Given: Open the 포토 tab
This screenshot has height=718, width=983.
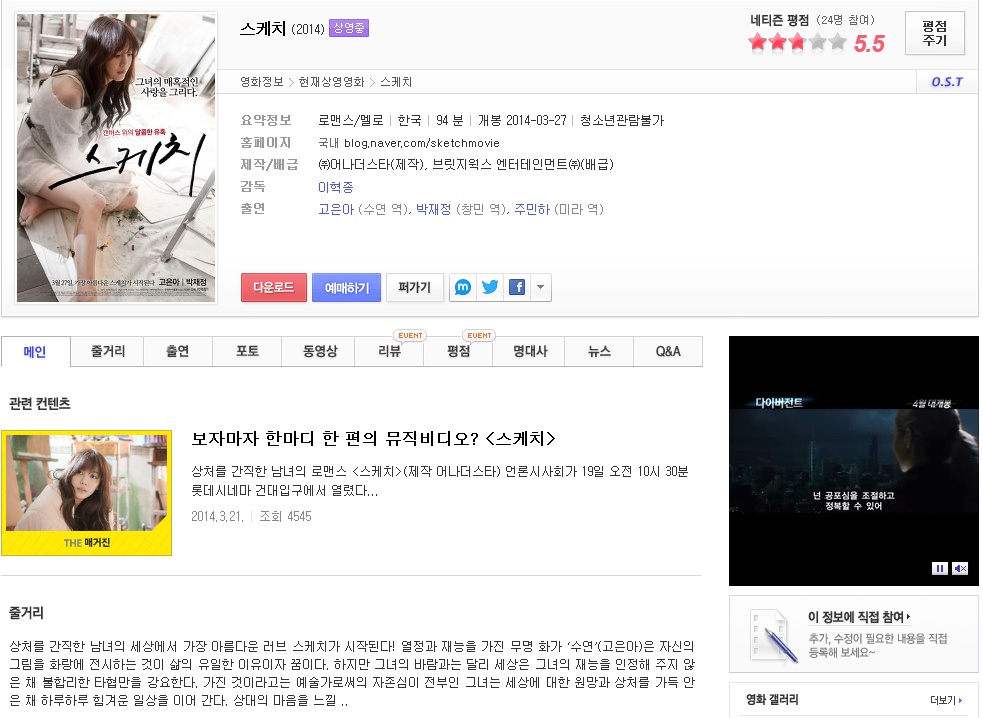Looking at the screenshot, I should coord(247,351).
